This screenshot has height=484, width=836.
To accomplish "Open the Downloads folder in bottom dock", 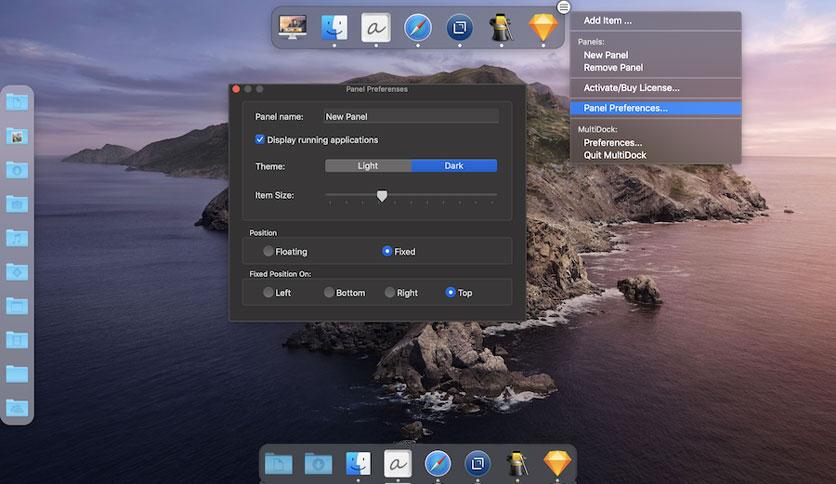I will [318, 464].
